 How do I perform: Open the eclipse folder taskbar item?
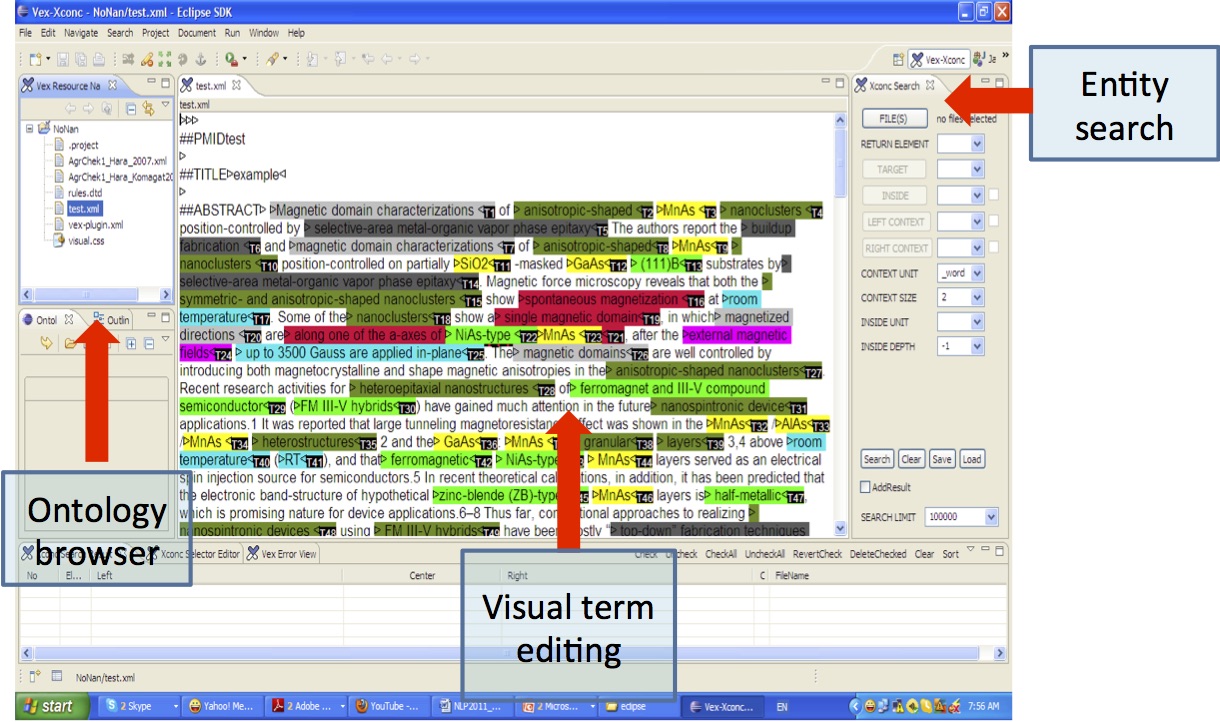click(640, 706)
